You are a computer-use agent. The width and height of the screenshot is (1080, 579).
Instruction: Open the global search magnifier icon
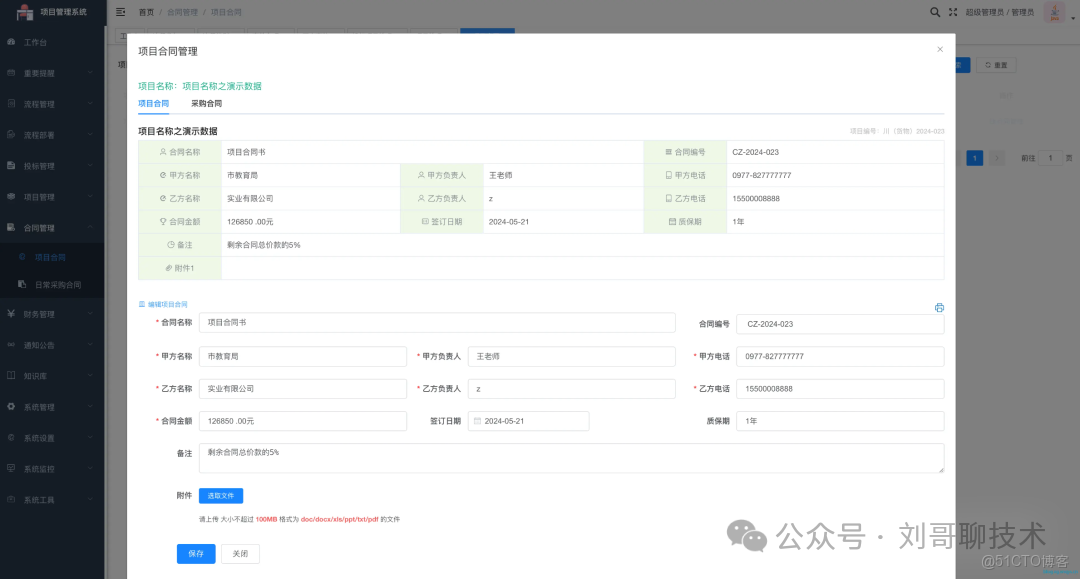(x=935, y=12)
